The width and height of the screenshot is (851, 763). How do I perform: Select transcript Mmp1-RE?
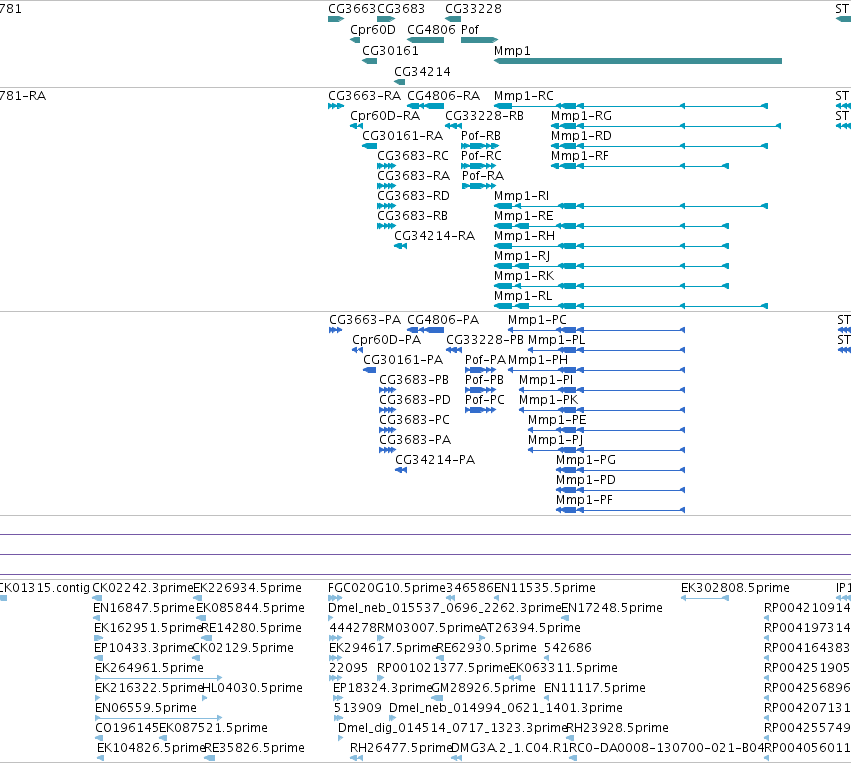611,226
